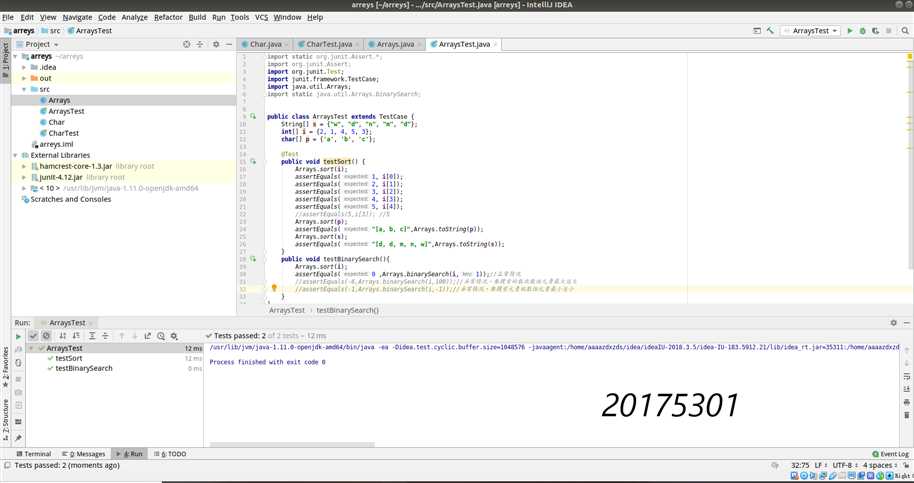
Task: Click the gray Stop button in top toolbar
Action: tap(889, 31)
